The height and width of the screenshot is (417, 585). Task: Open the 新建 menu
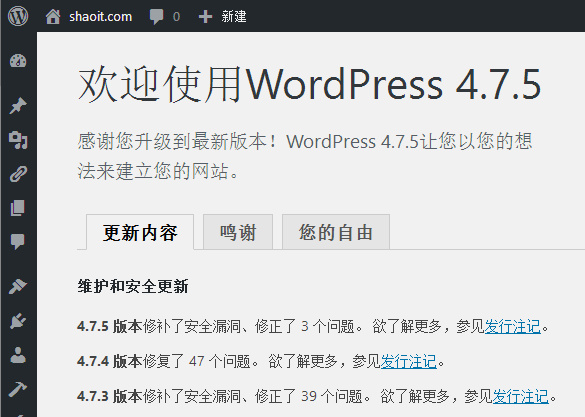tap(234, 16)
